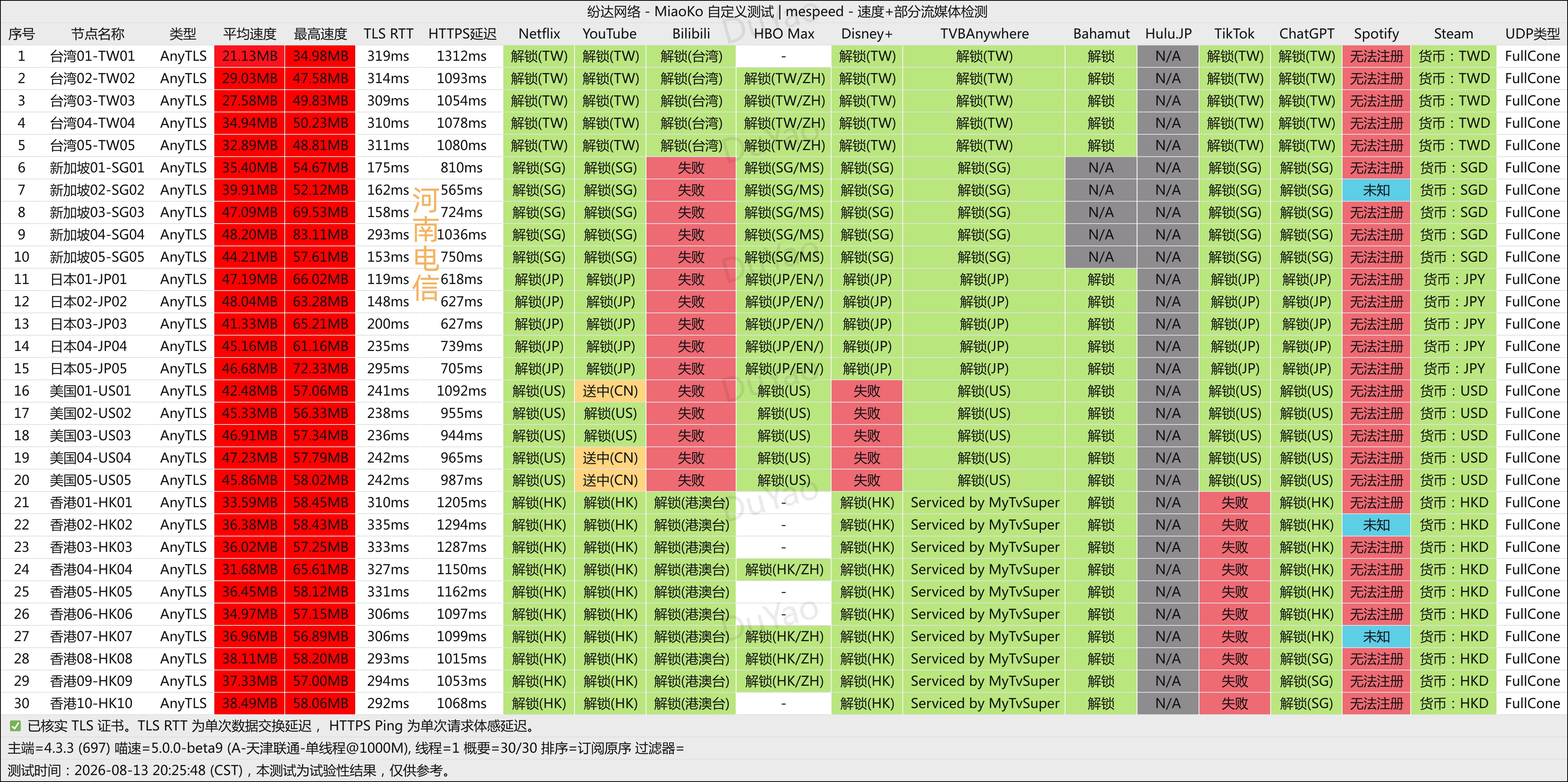This screenshot has width=1568, height=782.
Task: Click TLS RTT value 319ms
Action: 388,57
